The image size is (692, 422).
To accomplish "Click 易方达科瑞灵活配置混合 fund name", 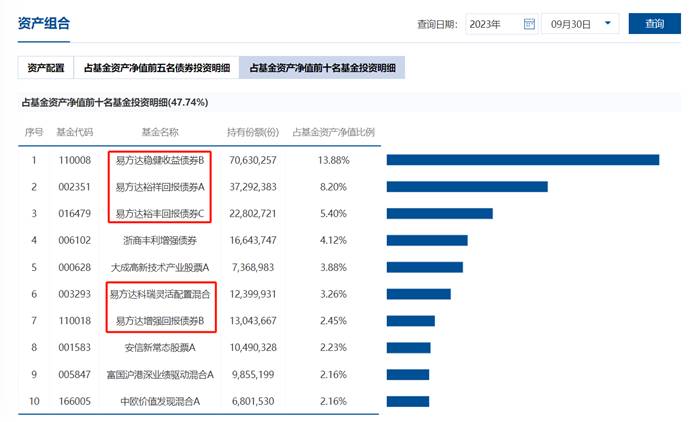I will (160, 294).
